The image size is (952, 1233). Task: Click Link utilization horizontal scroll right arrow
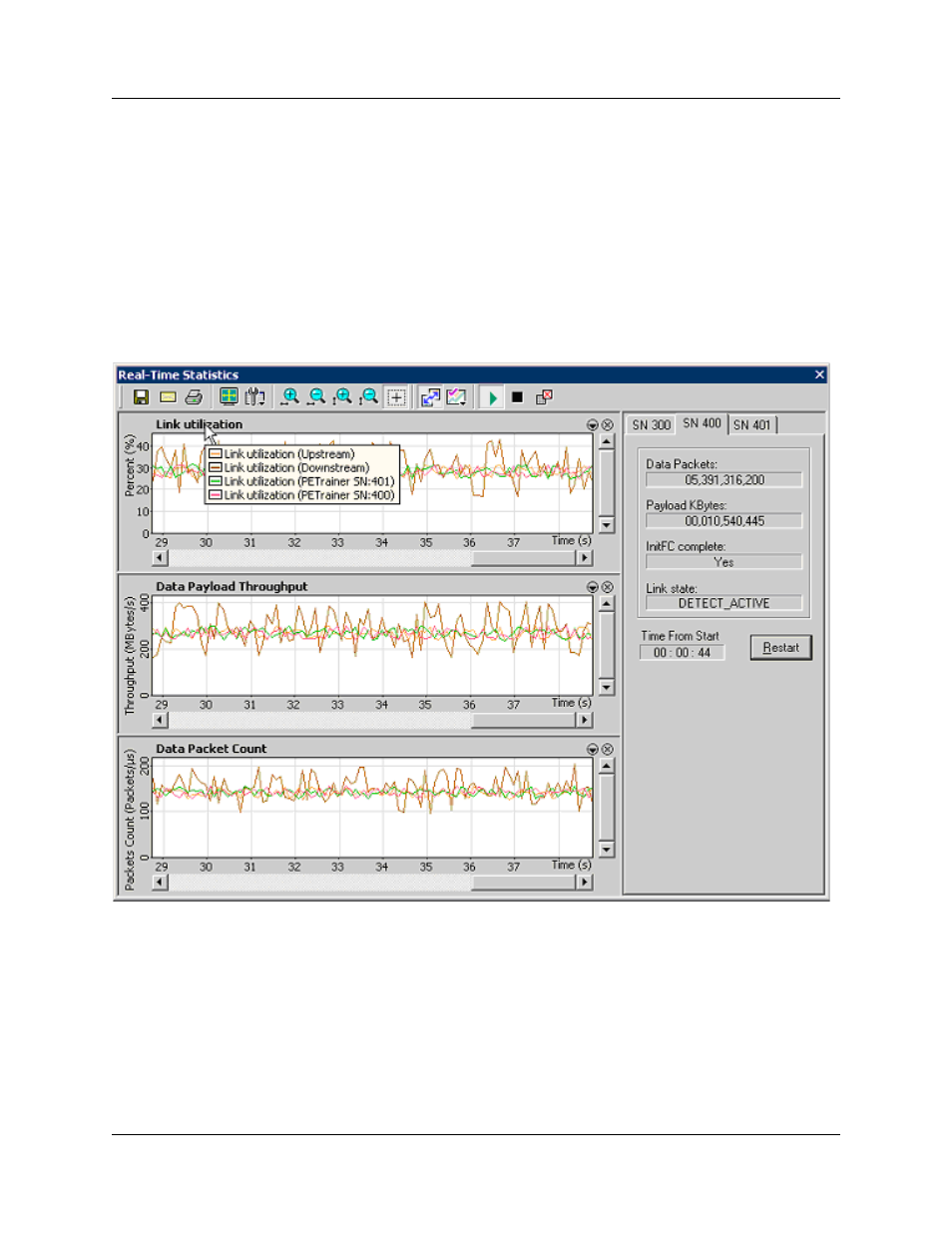coord(585,558)
